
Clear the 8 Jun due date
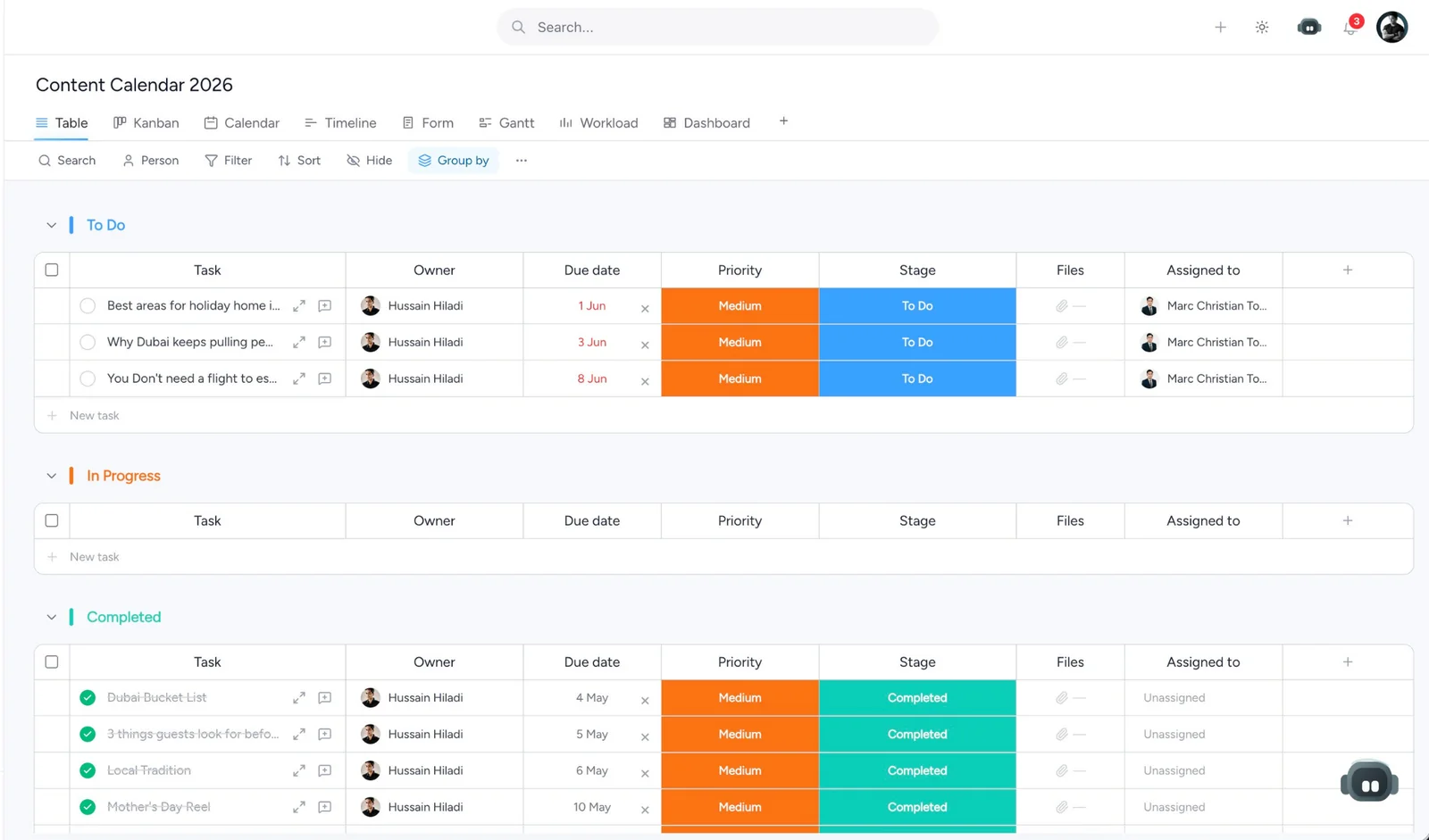coord(645,382)
